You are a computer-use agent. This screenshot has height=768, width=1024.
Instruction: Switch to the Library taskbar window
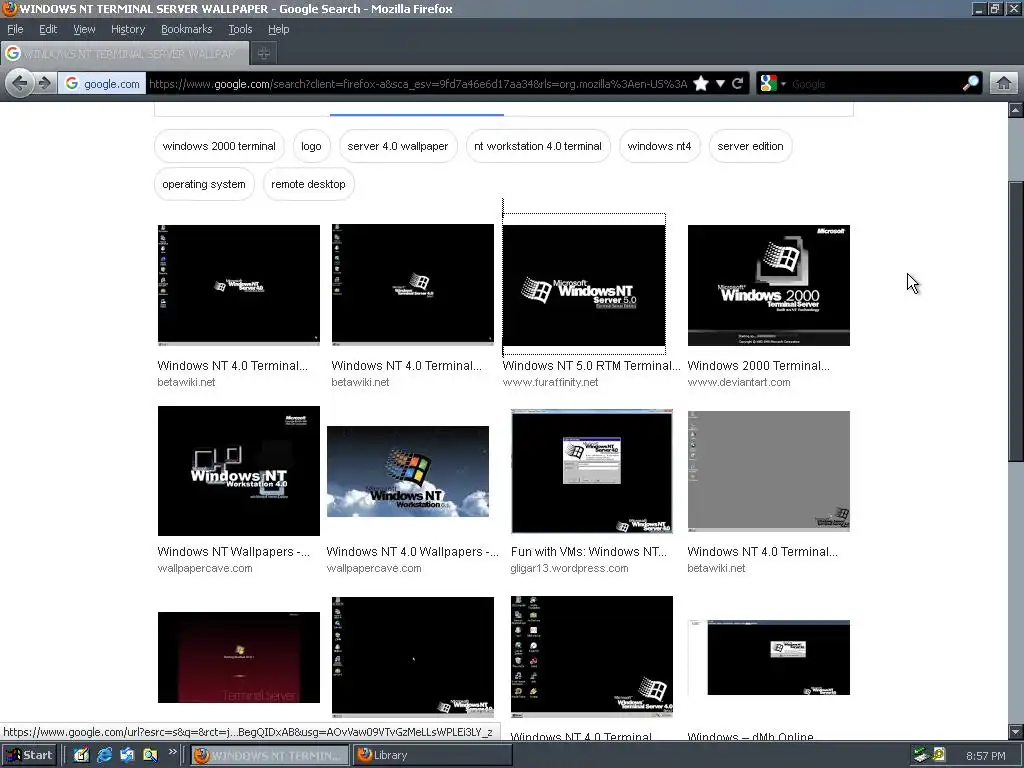[x=432, y=755]
